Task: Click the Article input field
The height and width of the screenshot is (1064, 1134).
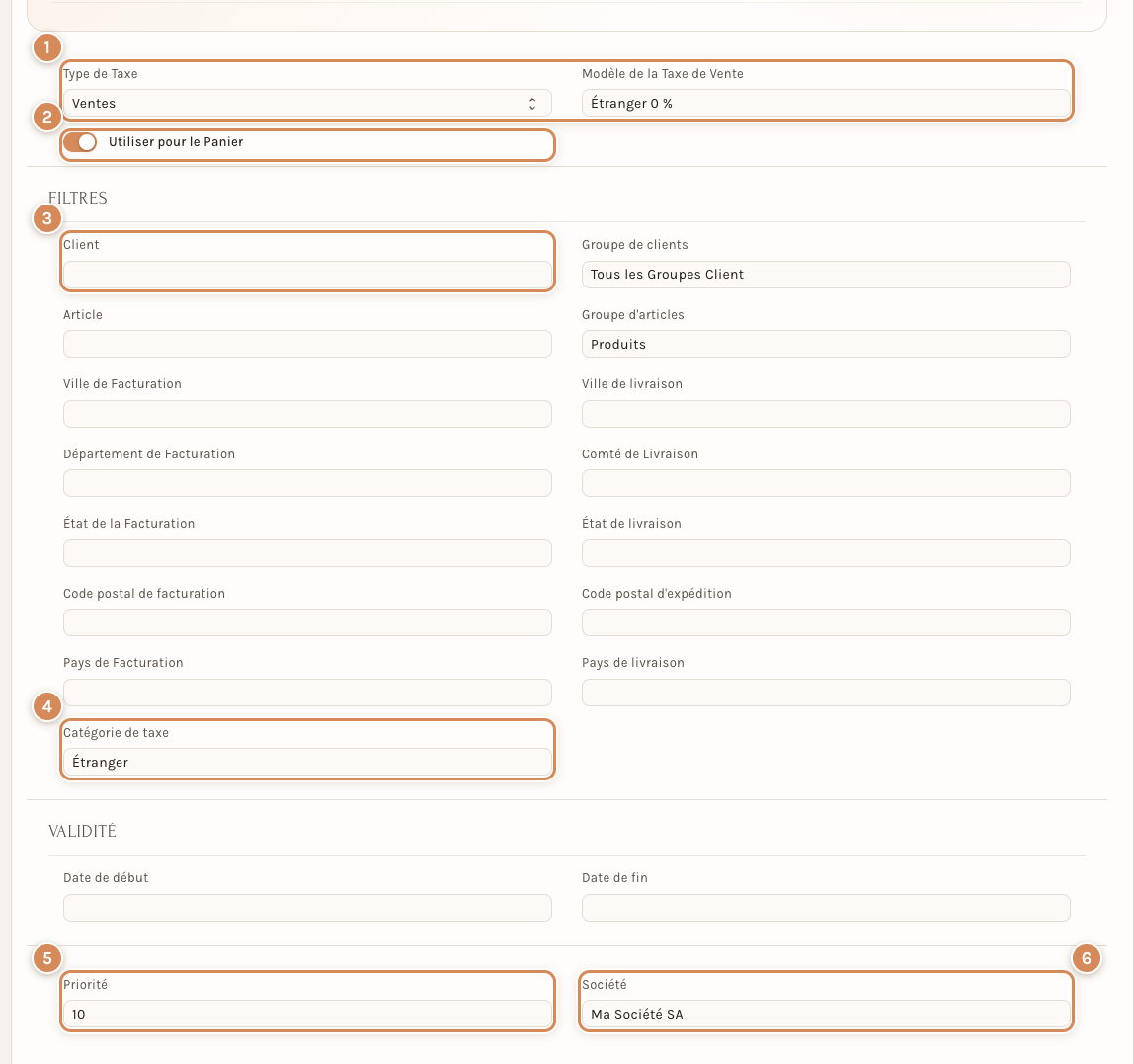Action: 307,345
